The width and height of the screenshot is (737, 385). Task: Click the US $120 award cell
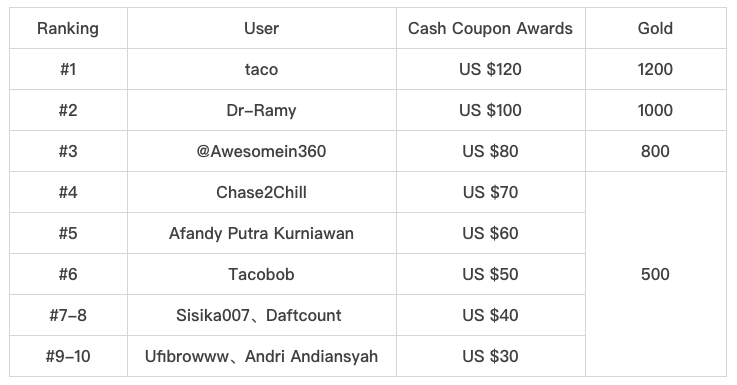tap(490, 70)
